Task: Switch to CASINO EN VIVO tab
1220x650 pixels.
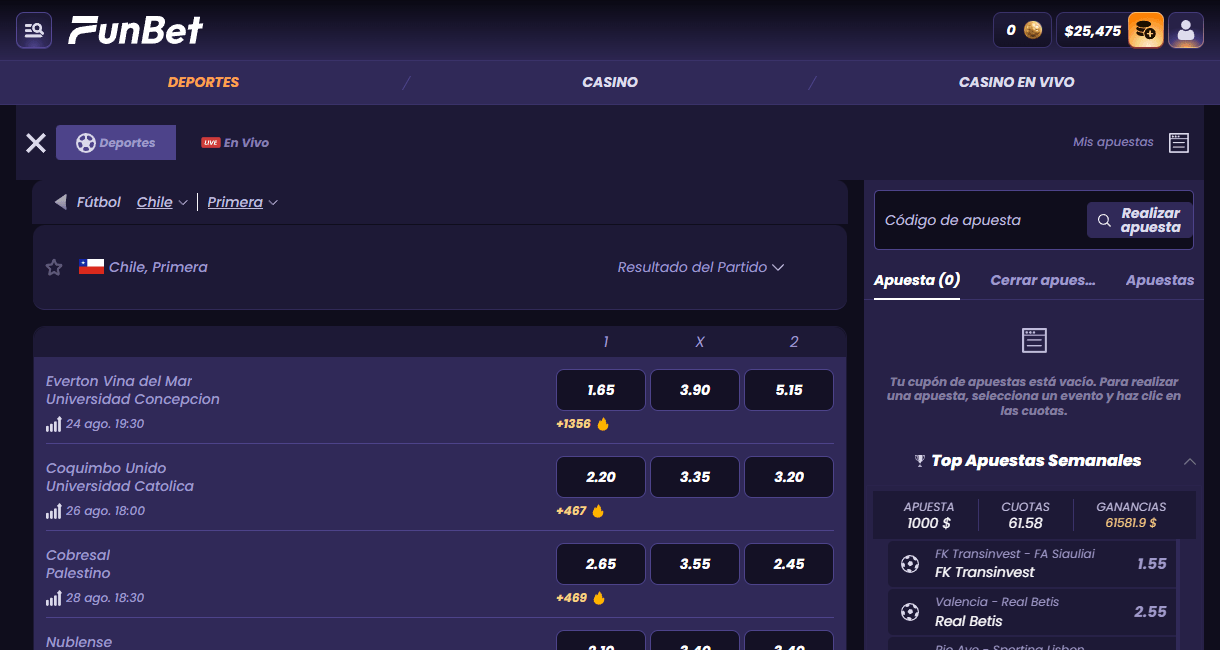Action: [x=1017, y=82]
